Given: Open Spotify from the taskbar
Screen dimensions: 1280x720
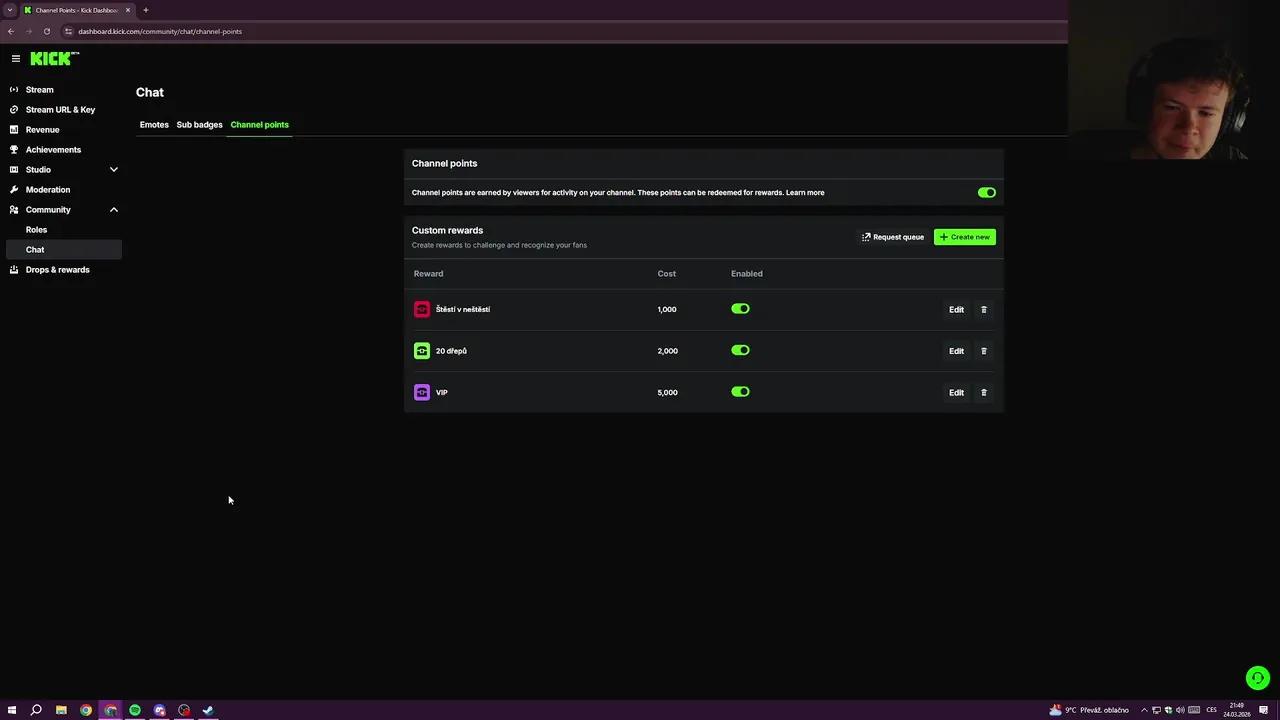Looking at the screenshot, I should tap(135, 710).
